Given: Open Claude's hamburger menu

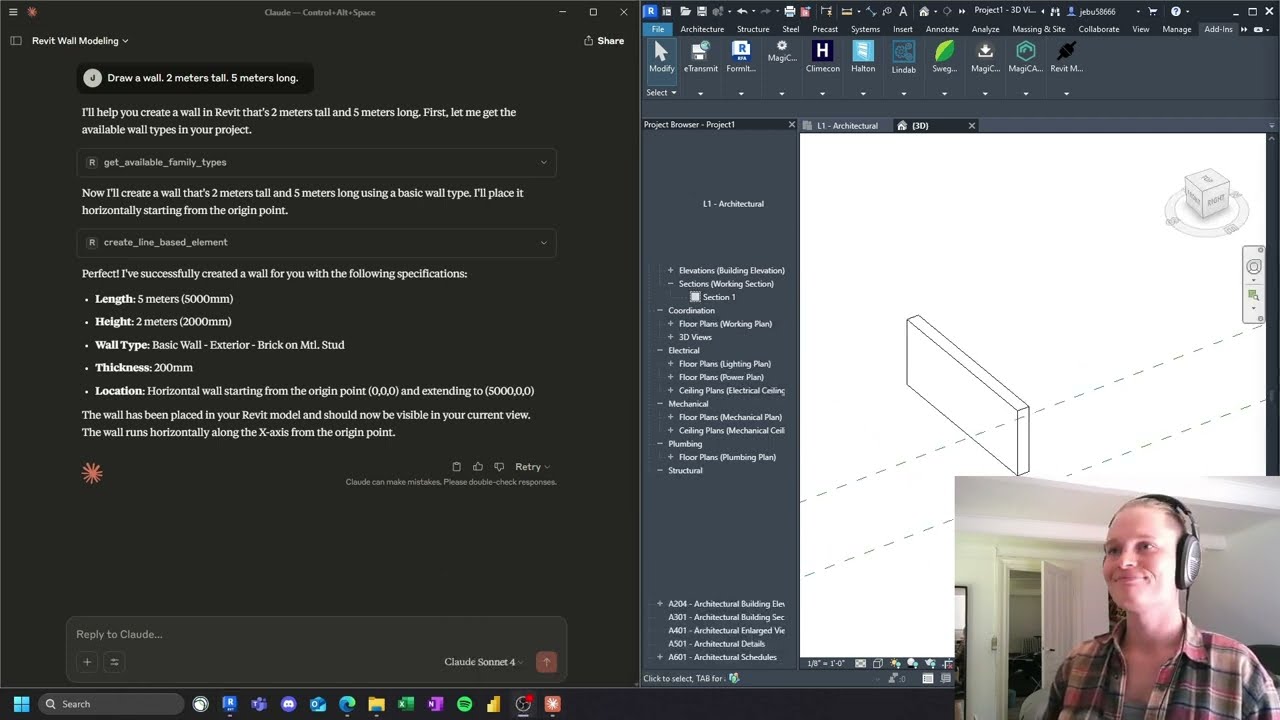Looking at the screenshot, I should 13,12.
